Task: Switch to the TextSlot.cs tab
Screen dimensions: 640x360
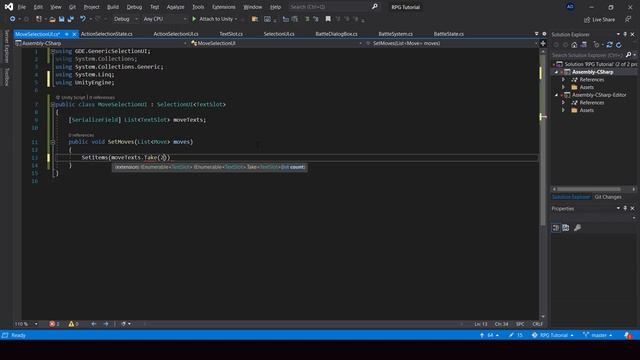Action: coord(231,34)
